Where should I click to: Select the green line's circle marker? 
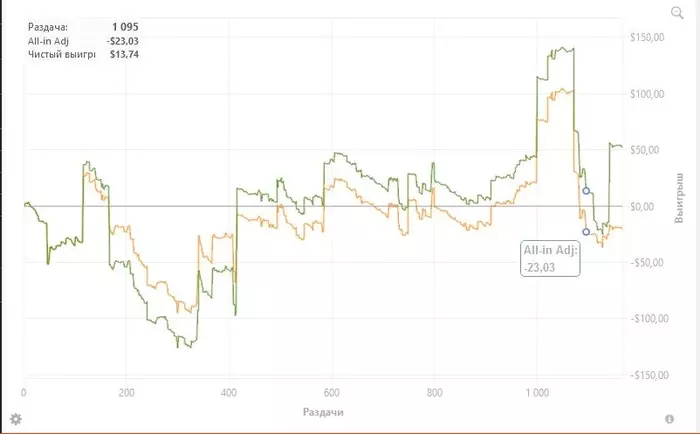[x=586, y=191]
